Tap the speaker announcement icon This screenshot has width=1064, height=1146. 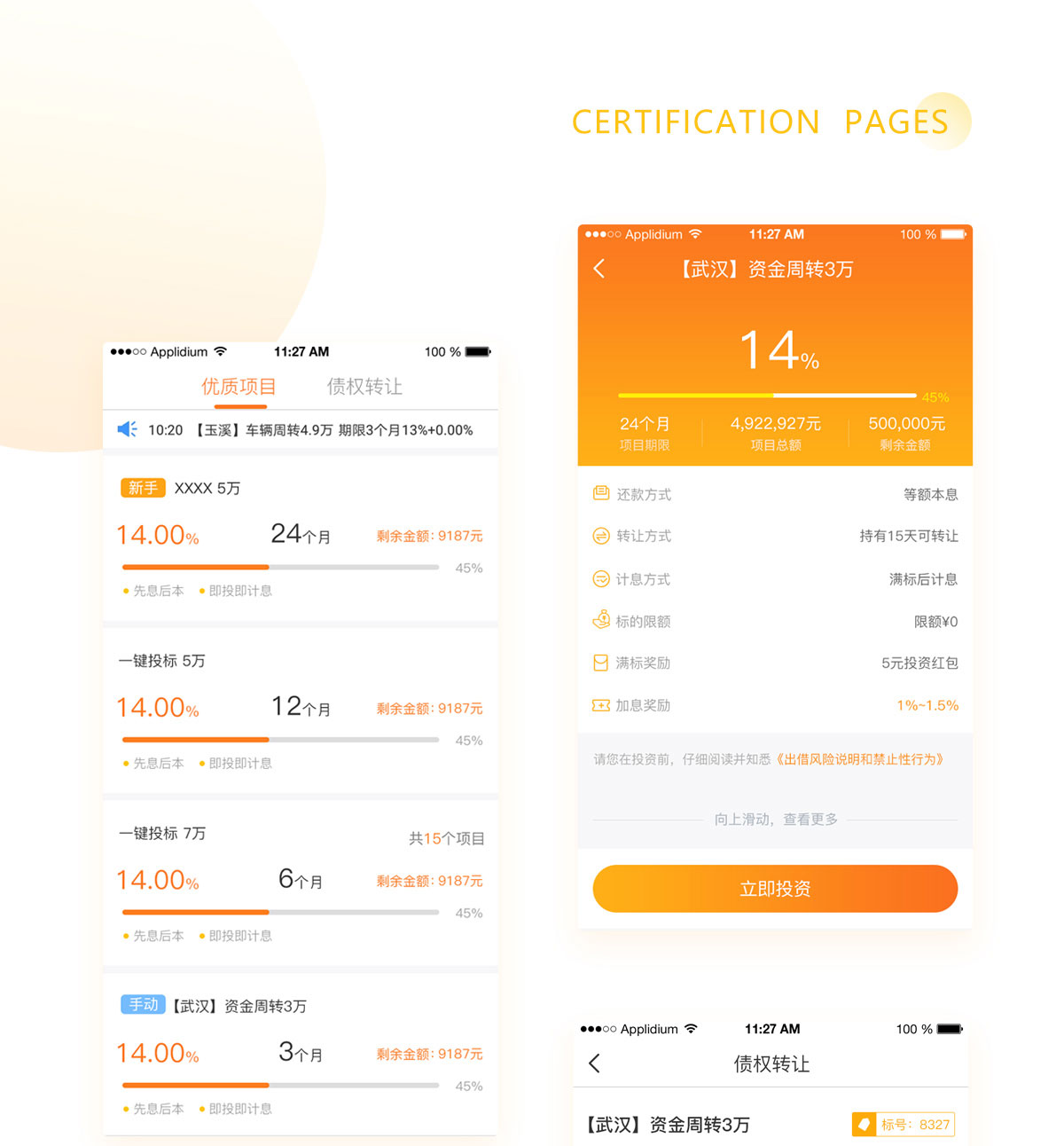coord(127,429)
